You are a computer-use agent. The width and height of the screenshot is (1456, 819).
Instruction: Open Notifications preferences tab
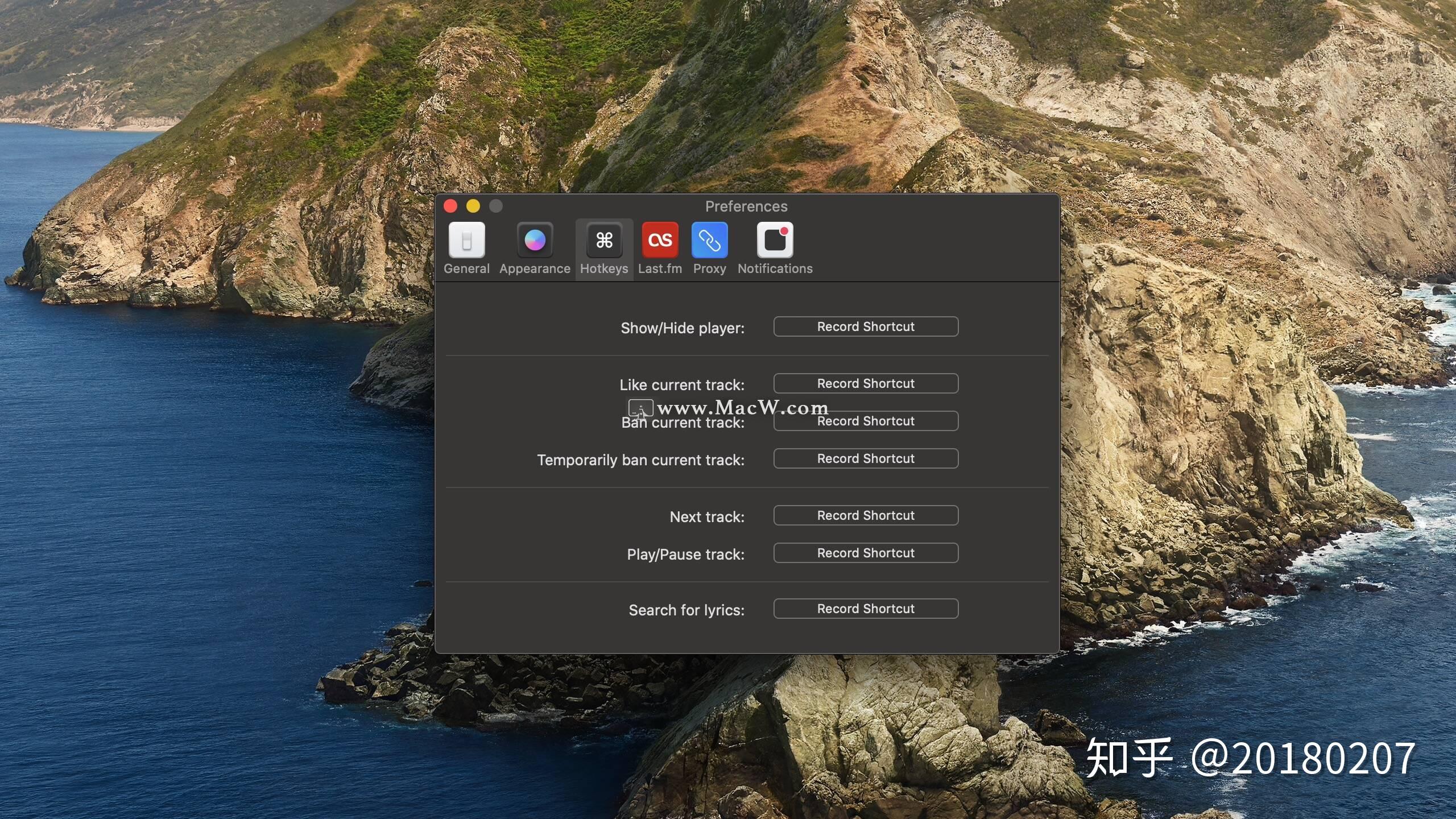pos(775,248)
